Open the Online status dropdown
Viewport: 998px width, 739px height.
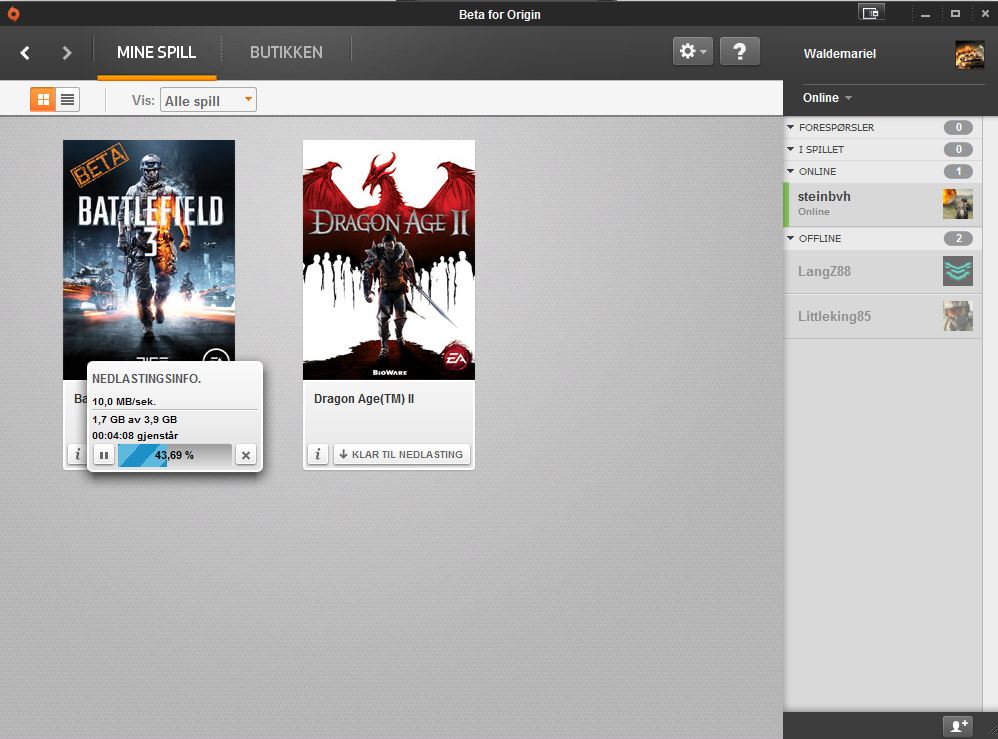coord(827,98)
